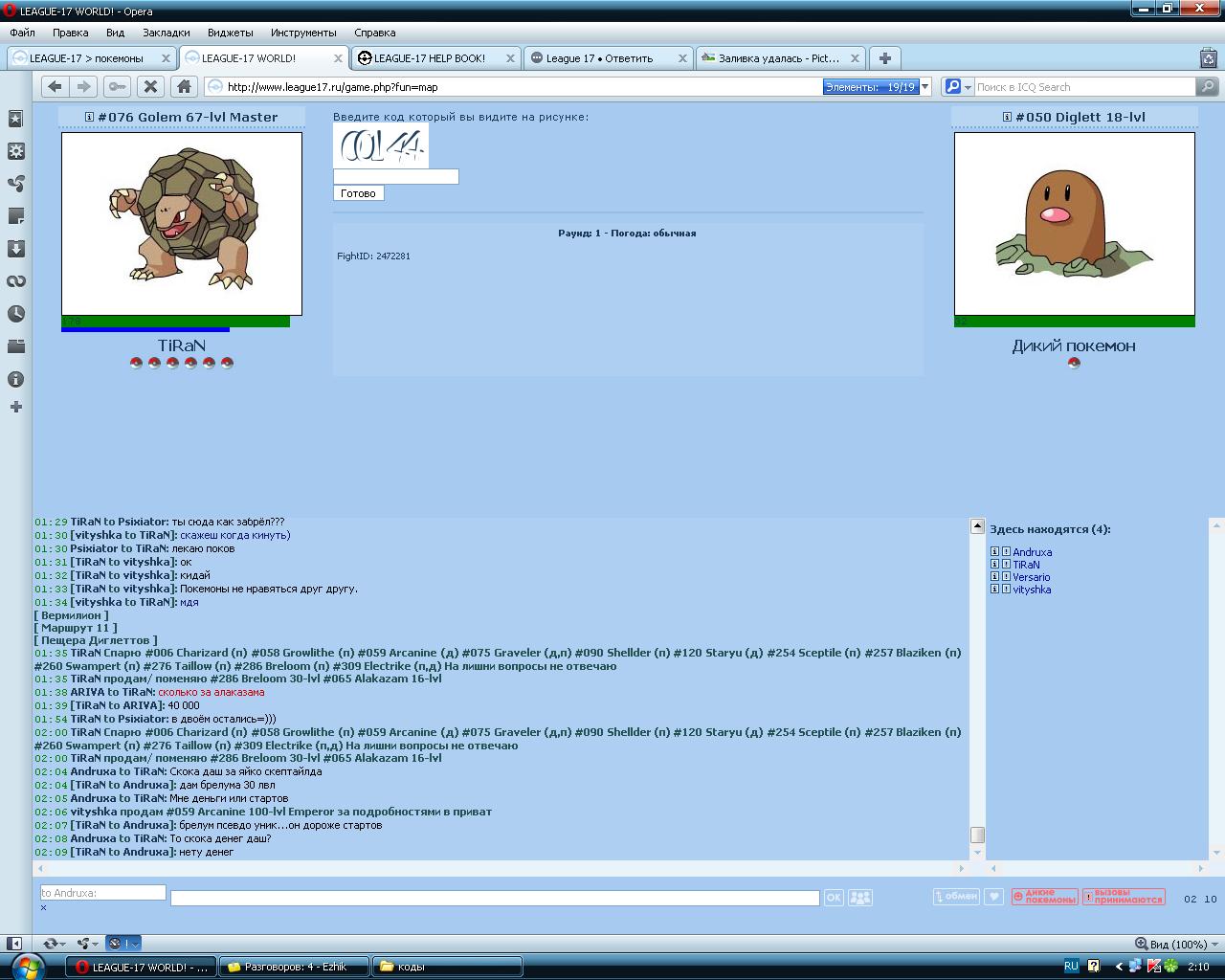
Task: Open the Turbo status bar dropdown
Action: 122,944
